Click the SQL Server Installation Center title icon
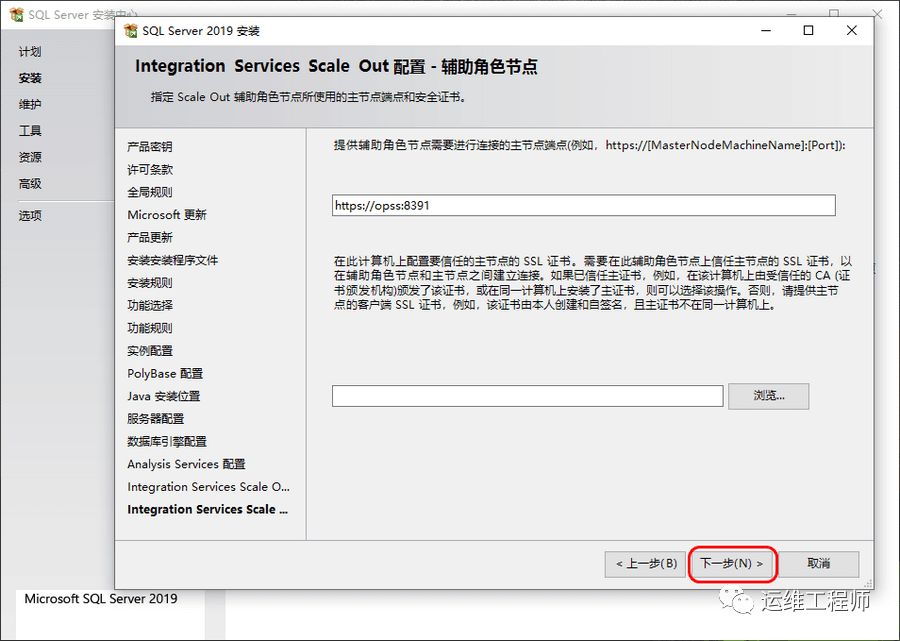The width and height of the screenshot is (900, 641). (x=17, y=14)
